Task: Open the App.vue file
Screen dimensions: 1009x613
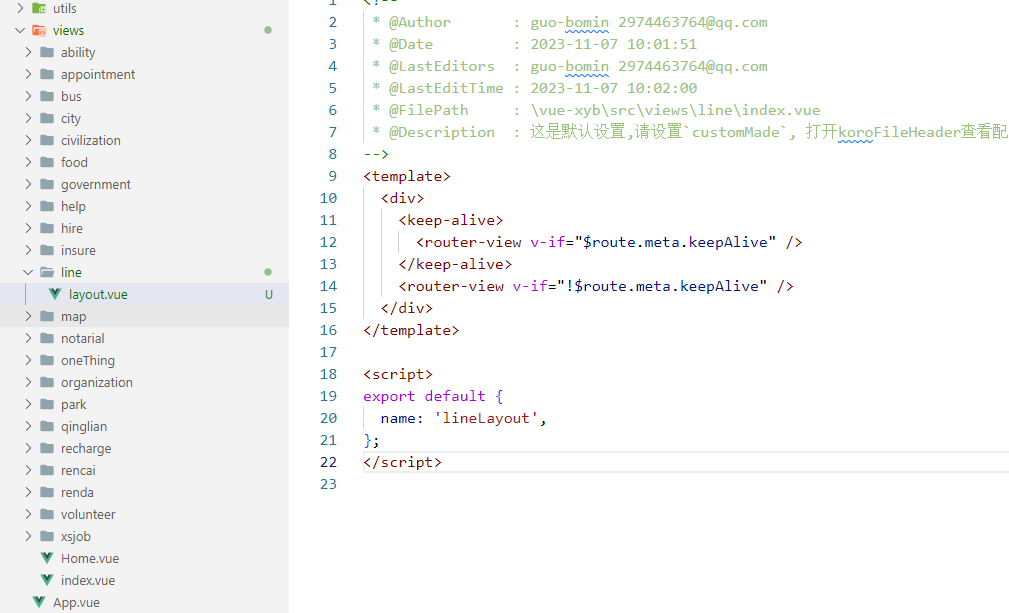Action: coord(76,603)
